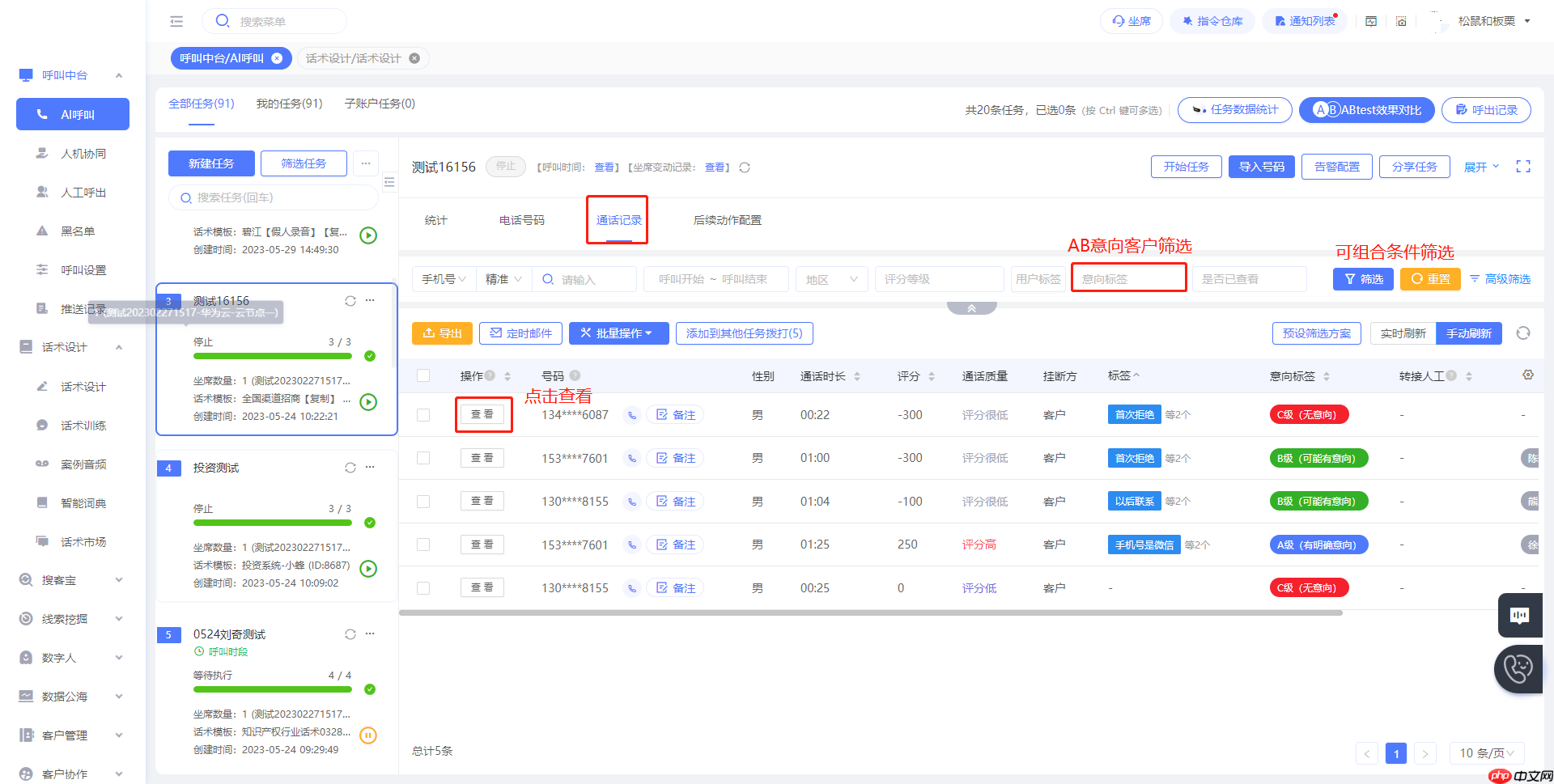Close the 呼叫中台/AI呼叫 tab
This screenshot has width=1554, height=784.
(x=277, y=58)
